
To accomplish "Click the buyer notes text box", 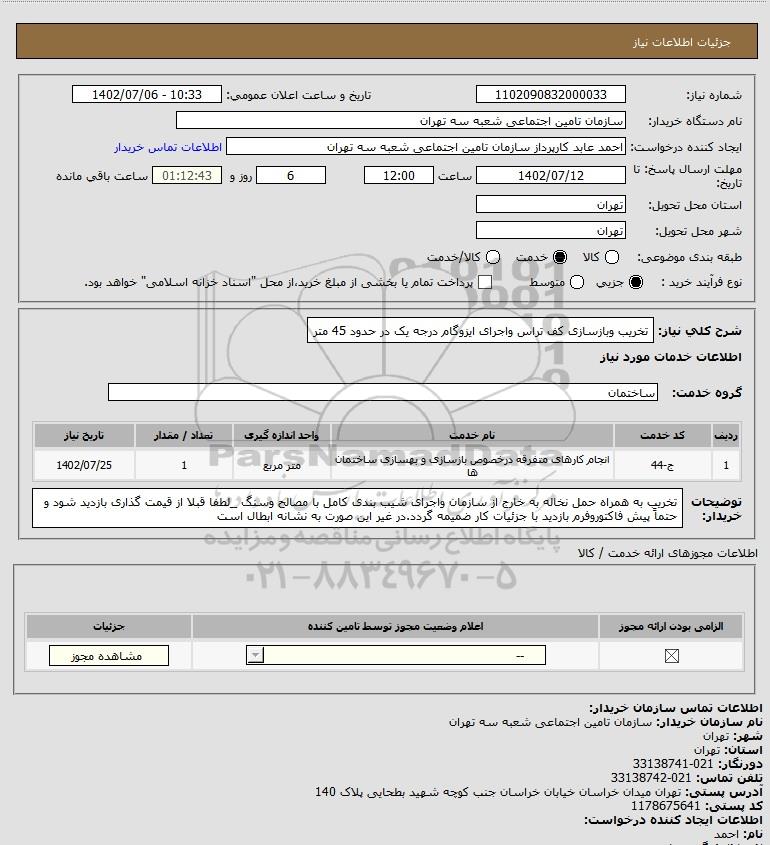I will pos(357,508).
